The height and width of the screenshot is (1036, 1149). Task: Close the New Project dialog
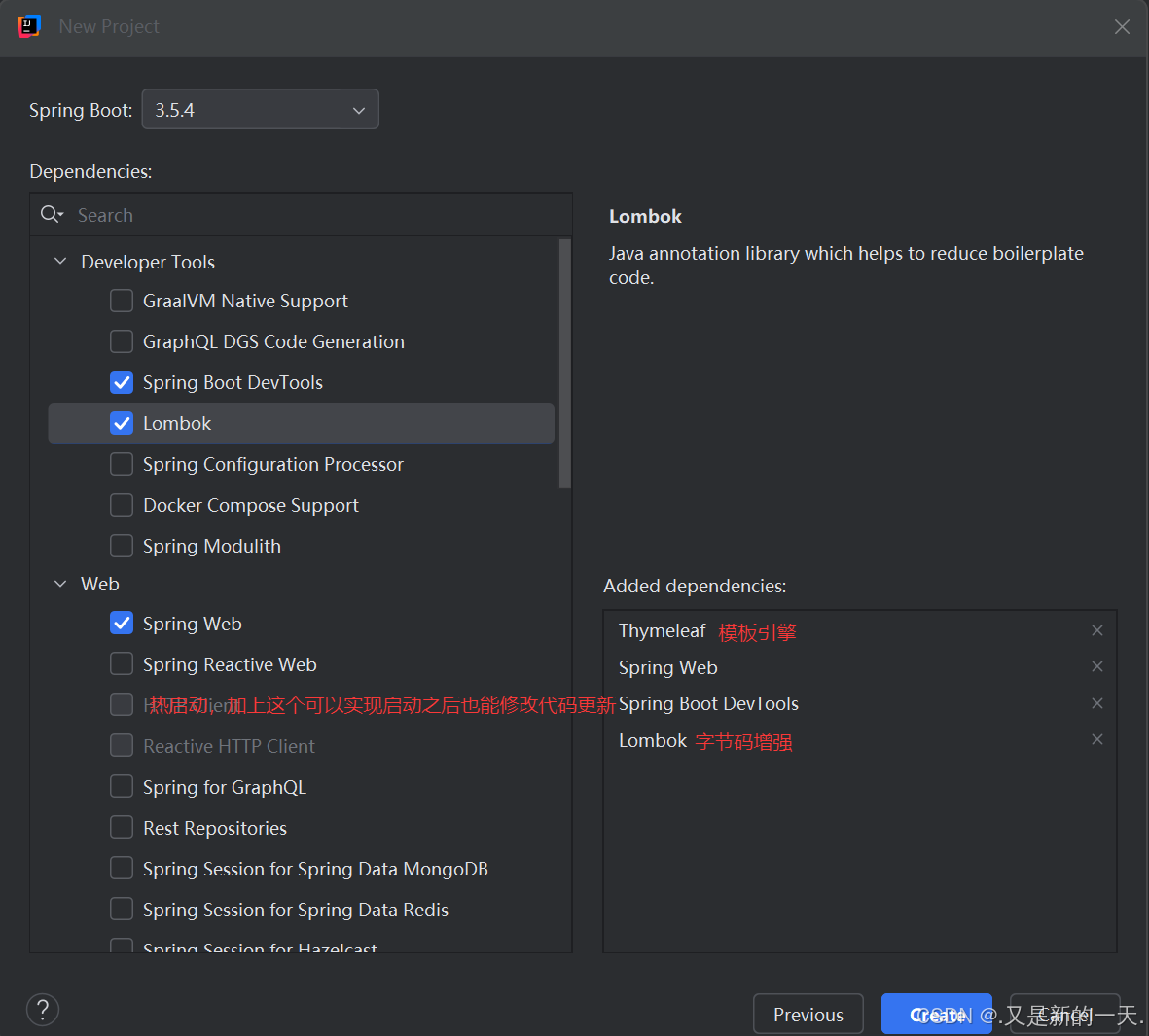pos(1122,27)
